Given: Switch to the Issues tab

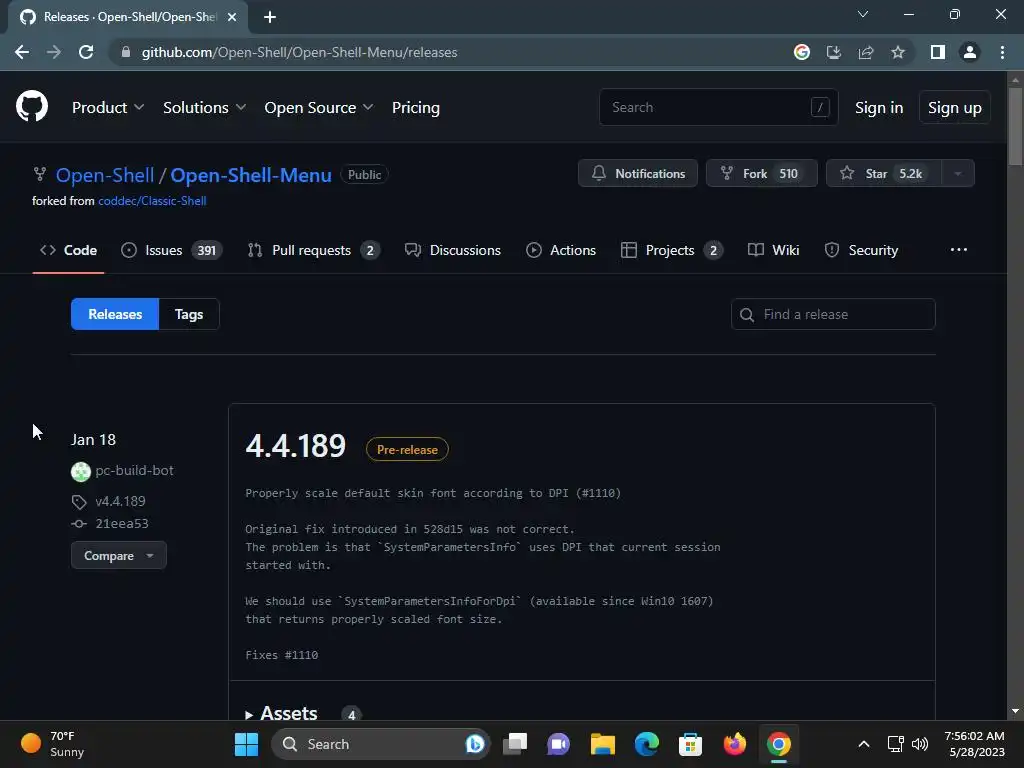Looking at the screenshot, I should pos(172,250).
